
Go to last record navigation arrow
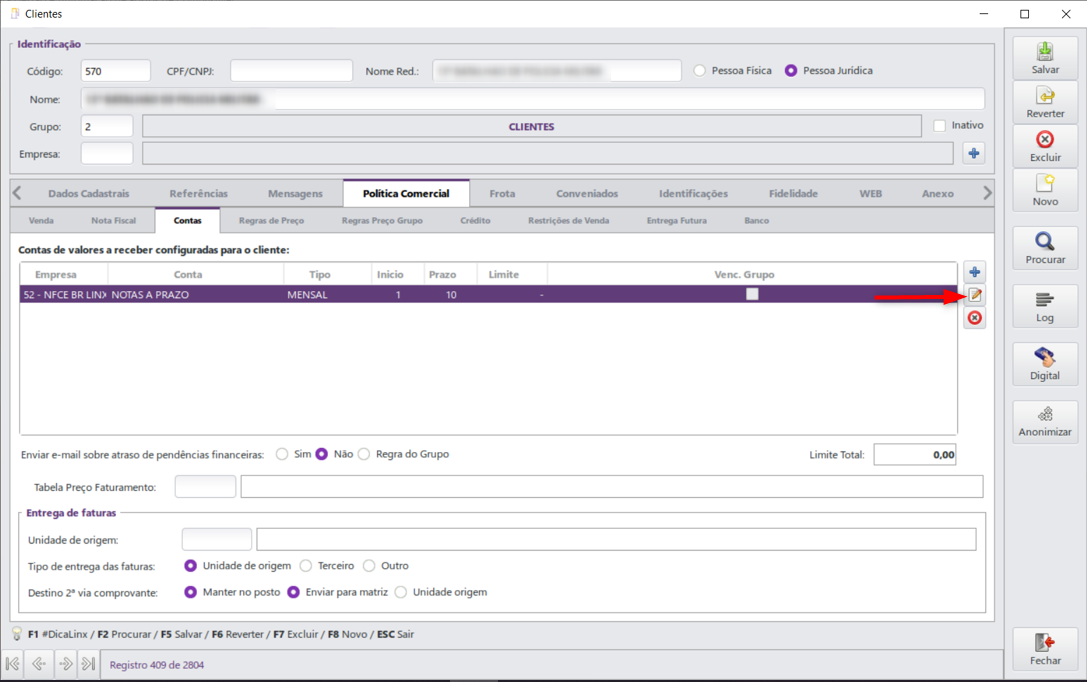coord(88,664)
